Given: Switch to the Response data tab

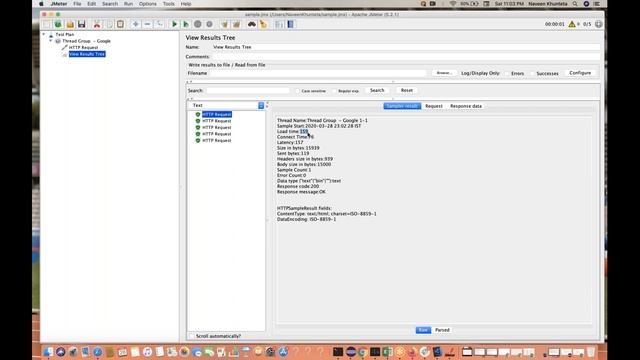Looking at the screenshot, I should click(466, 106).
